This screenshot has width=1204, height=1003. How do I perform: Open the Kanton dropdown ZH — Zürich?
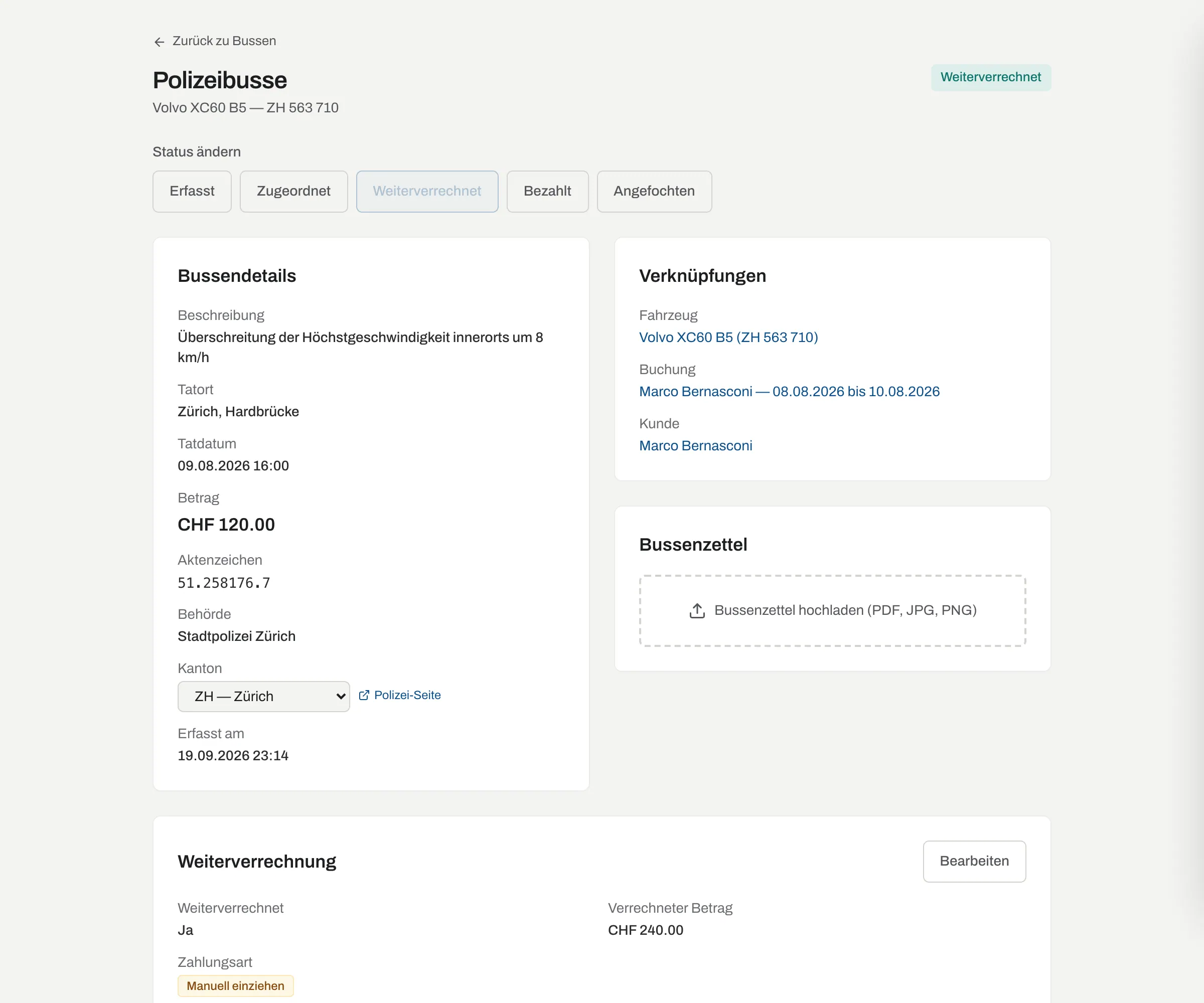point(264,697)
